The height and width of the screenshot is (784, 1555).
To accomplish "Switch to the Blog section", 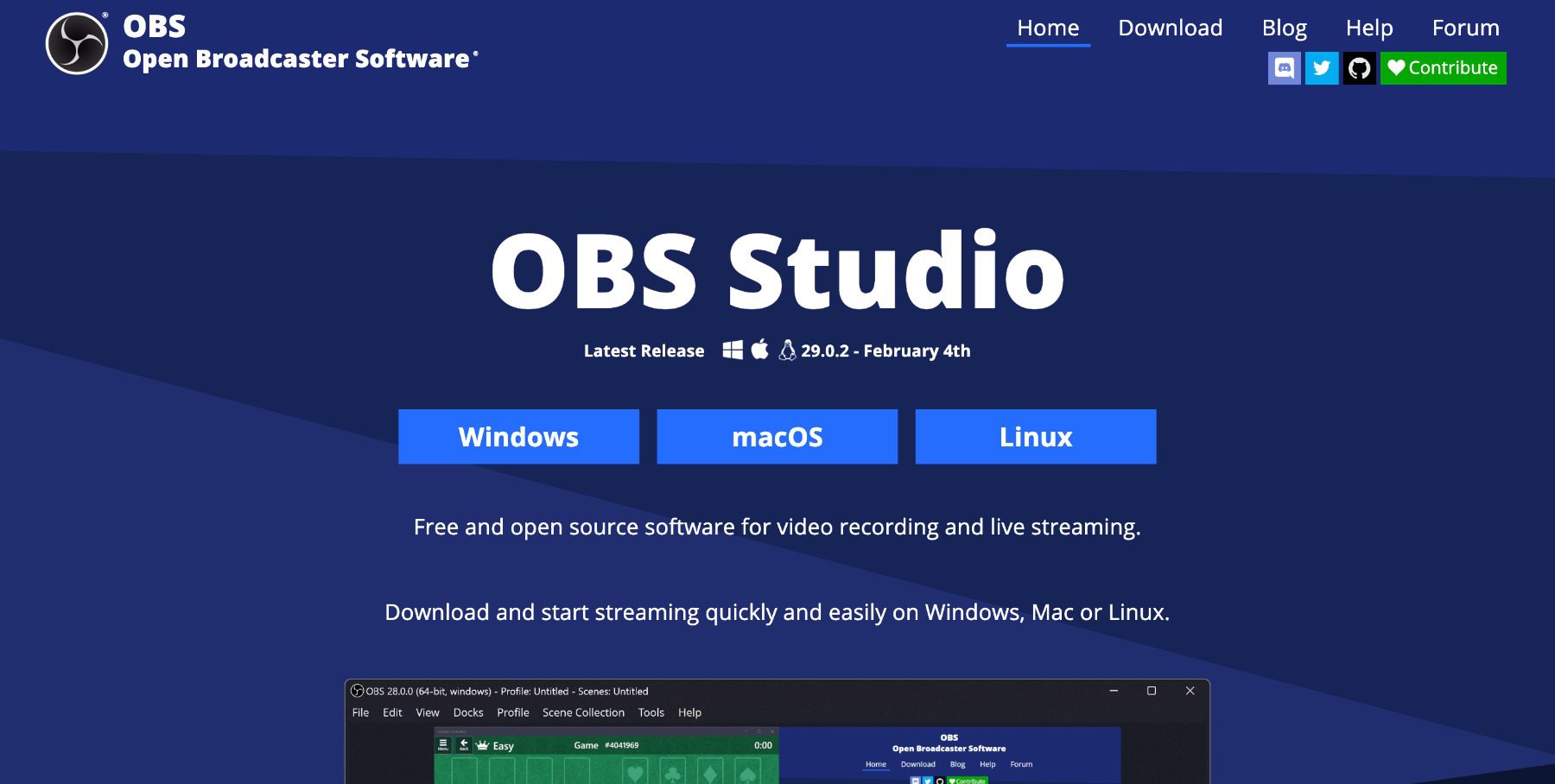I will (1285, 27).
